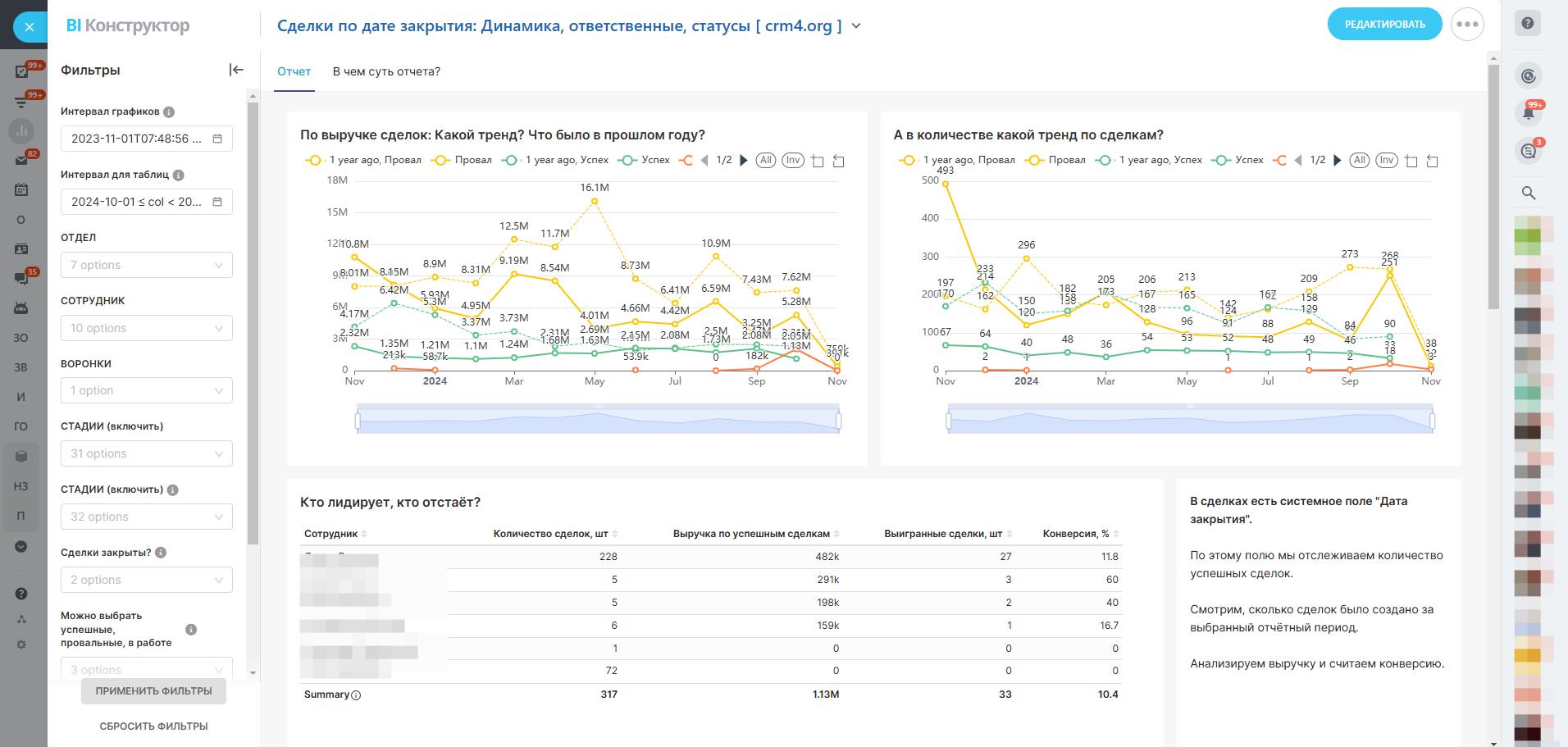
Task: Open the mail icon in left sidebar
Action: pos(21,161)
